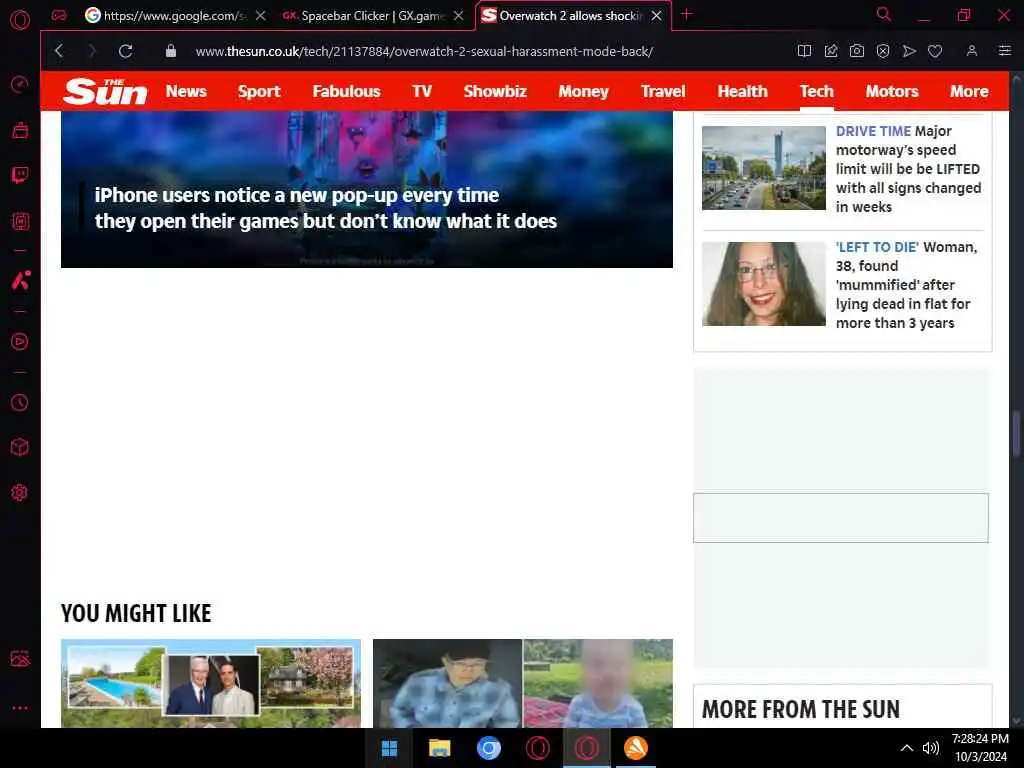This screenshot has height=768, width=1024.
Task: Open the pool and two men article thumbnail
Action: click(211, 683)
